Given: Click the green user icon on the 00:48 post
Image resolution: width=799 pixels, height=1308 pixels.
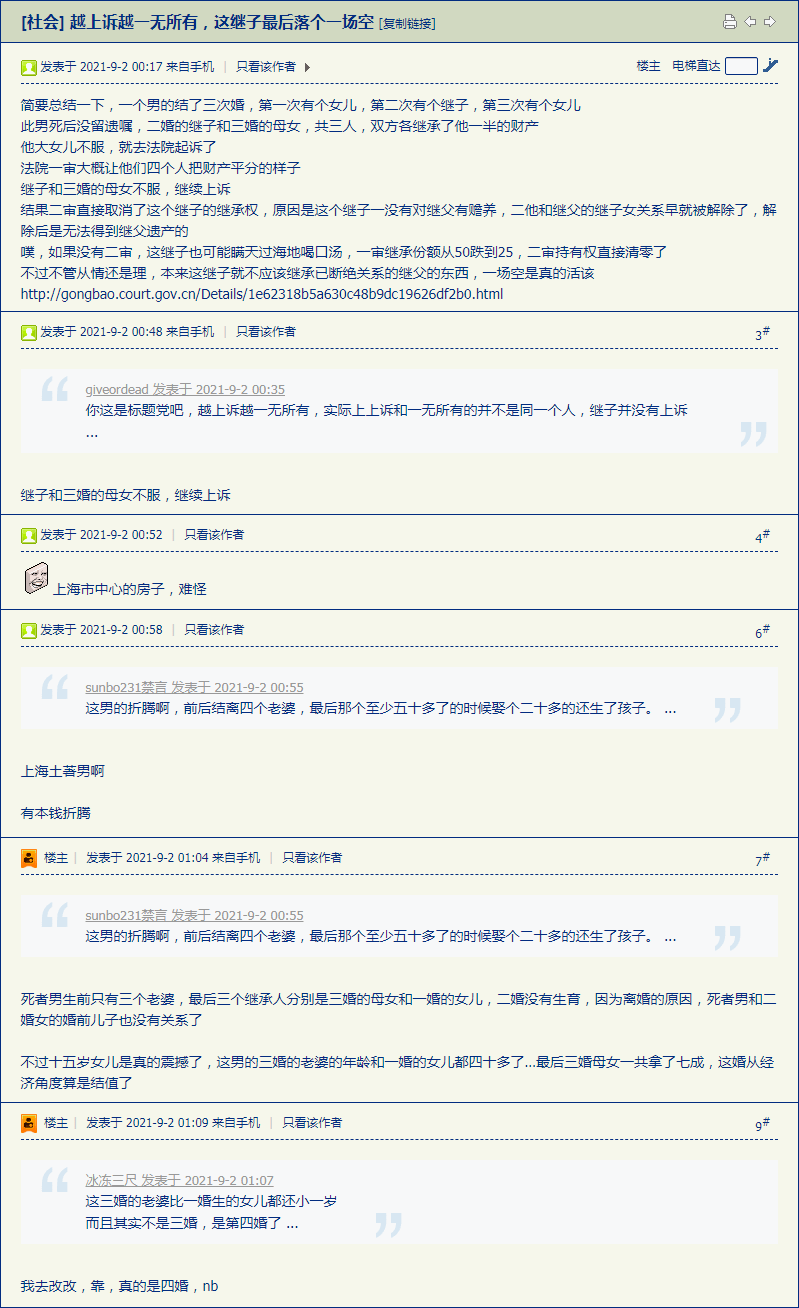Looking at the screenshot, I should pos(29,332).
